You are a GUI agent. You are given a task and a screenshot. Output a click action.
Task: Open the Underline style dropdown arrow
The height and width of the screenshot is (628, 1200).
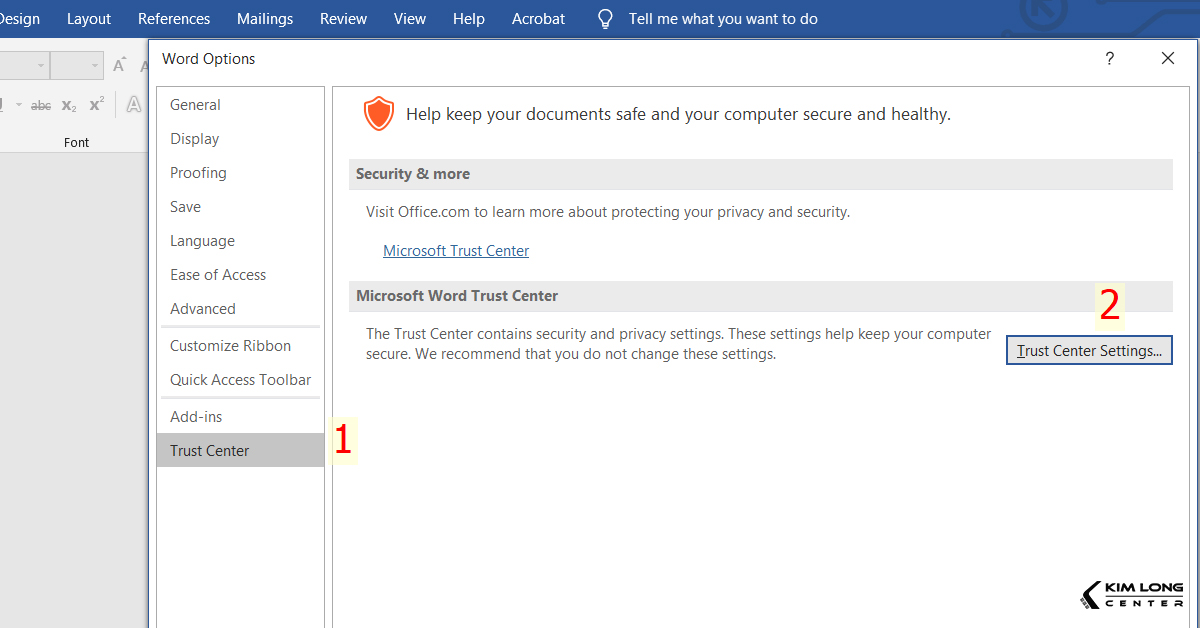coord(19,105)
